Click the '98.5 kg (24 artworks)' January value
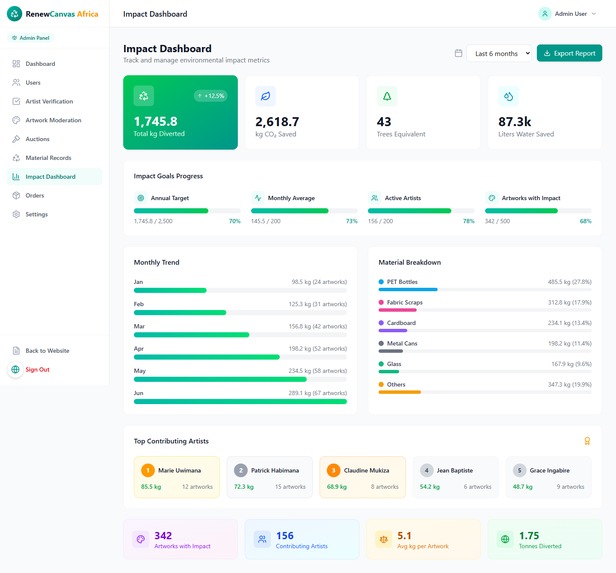 point(319,282)
